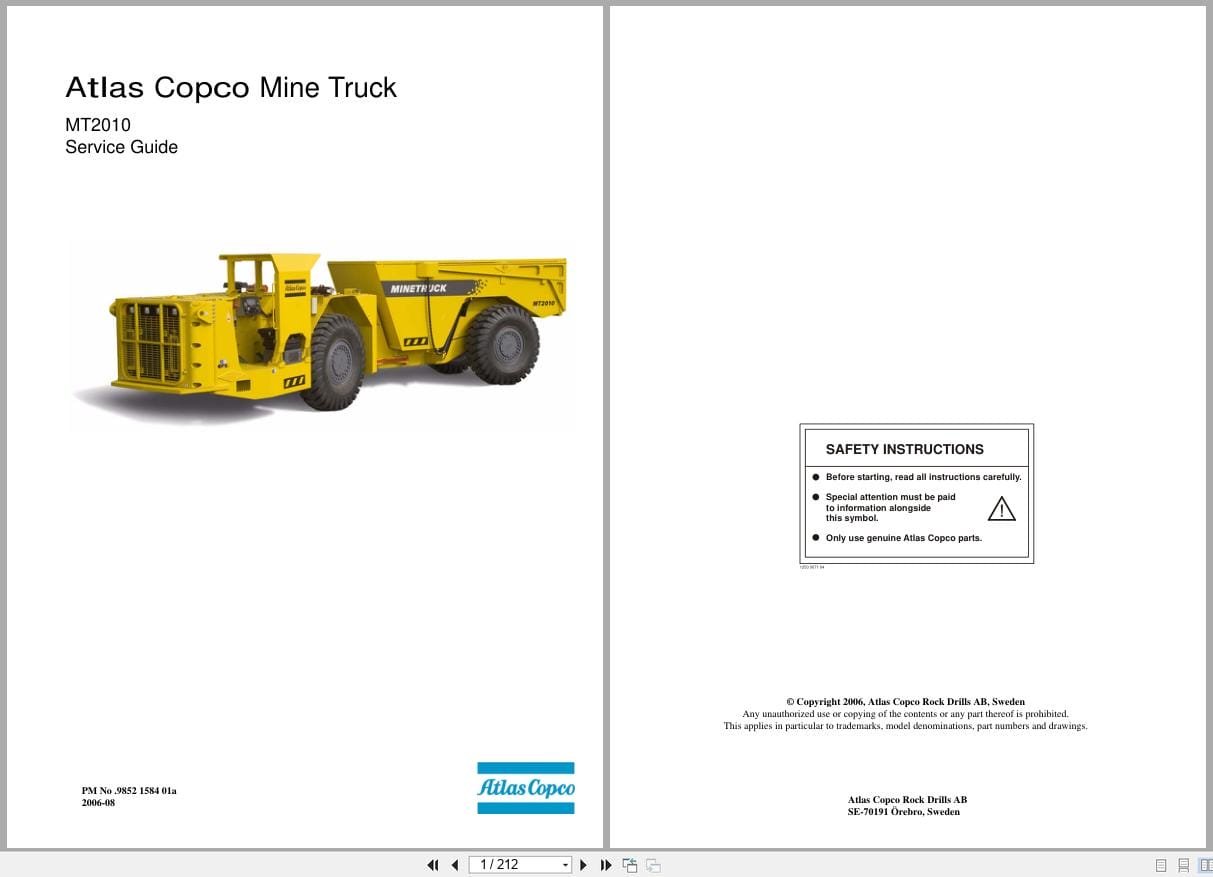This screenshot has height=877, width=1213.
Task: Click the 'SAFETY INSTRUCTIONS' heading
Action: click(905, 449)
